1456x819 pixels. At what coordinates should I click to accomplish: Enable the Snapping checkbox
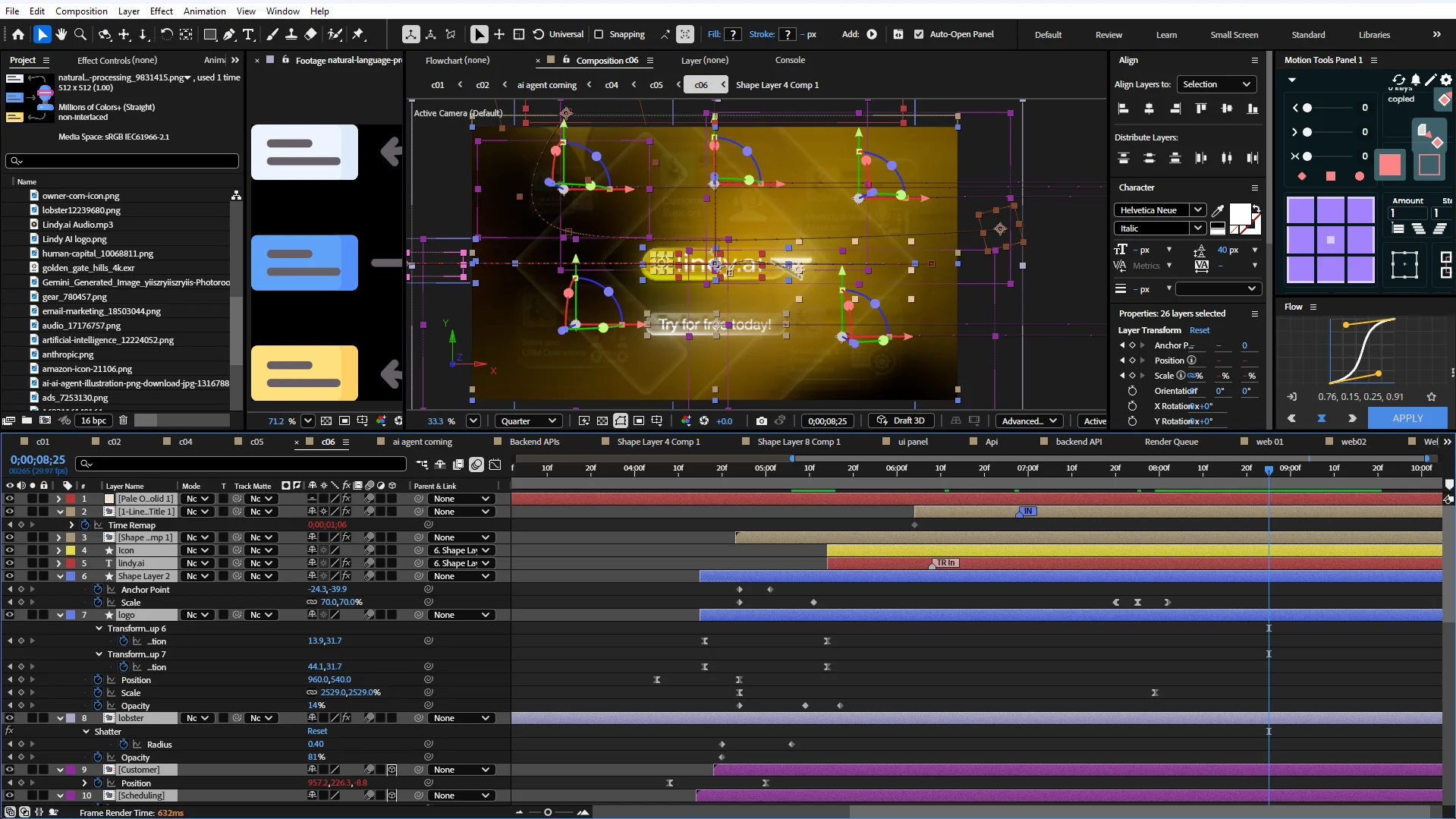[x=599, y=34]
